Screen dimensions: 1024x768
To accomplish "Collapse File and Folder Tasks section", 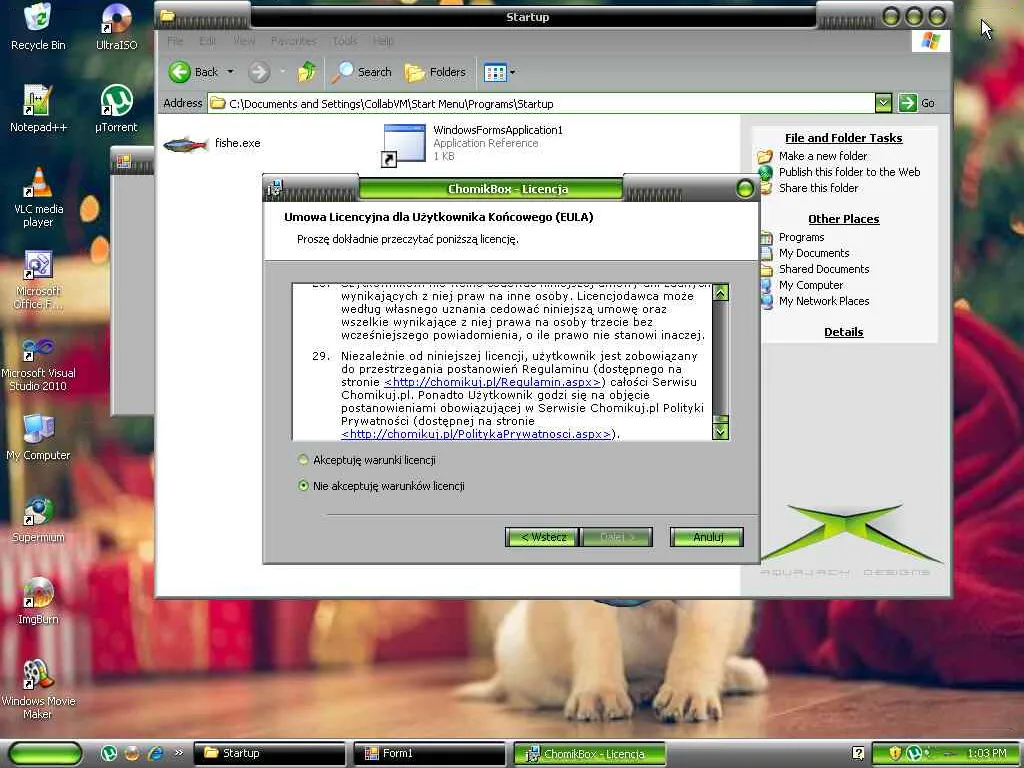I will (x=843, y=138).
